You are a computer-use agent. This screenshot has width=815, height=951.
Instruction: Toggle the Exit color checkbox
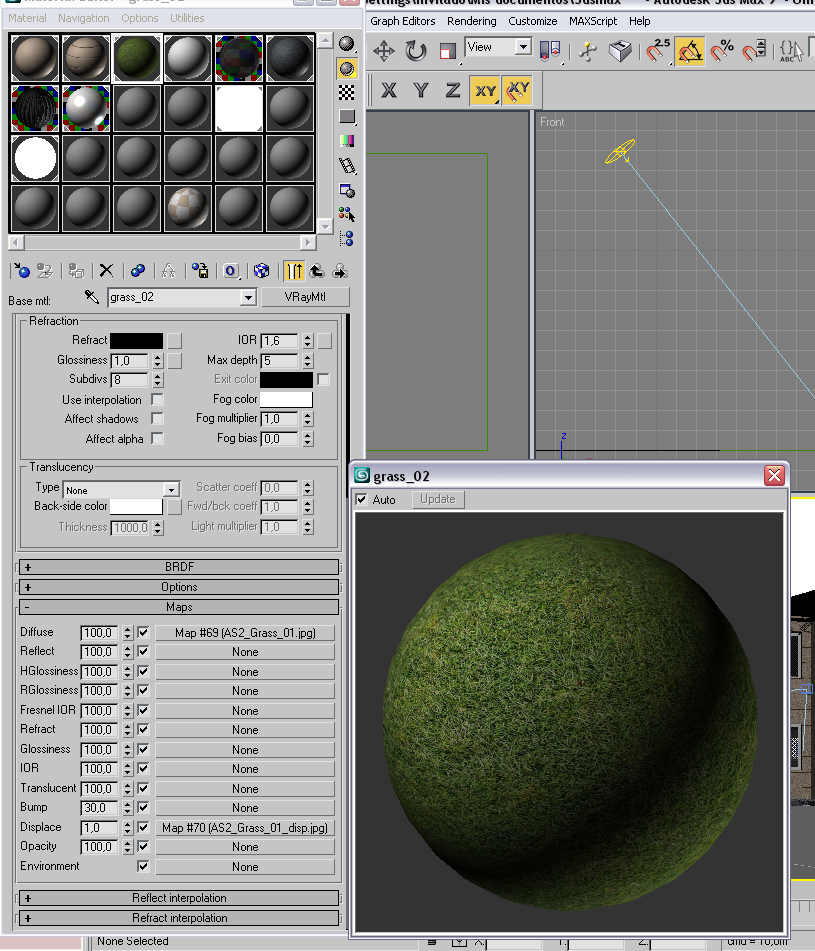[x=323, y=380]
